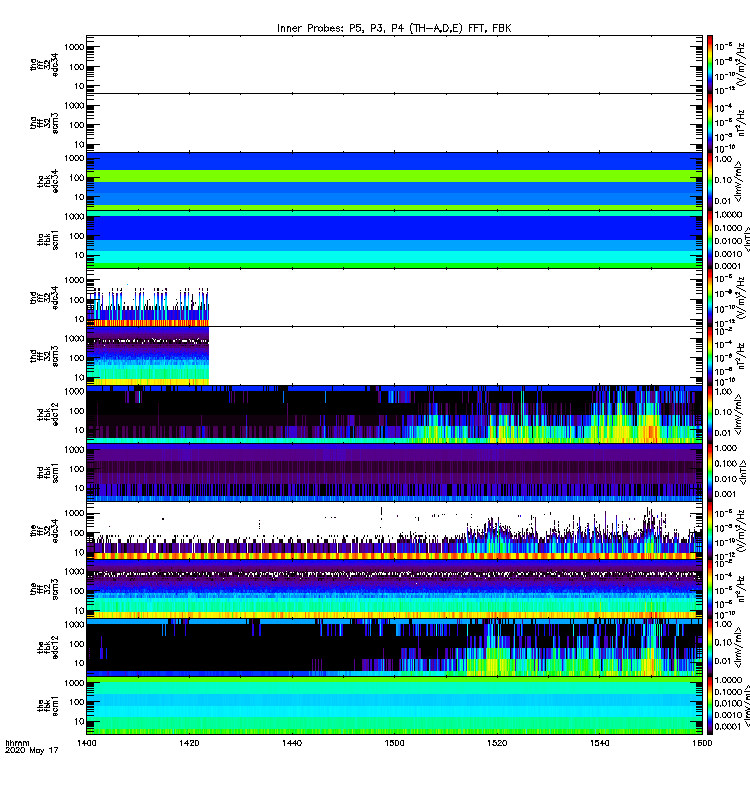
Task: Click the 1600 time tick label
Action: coord(702,743)
